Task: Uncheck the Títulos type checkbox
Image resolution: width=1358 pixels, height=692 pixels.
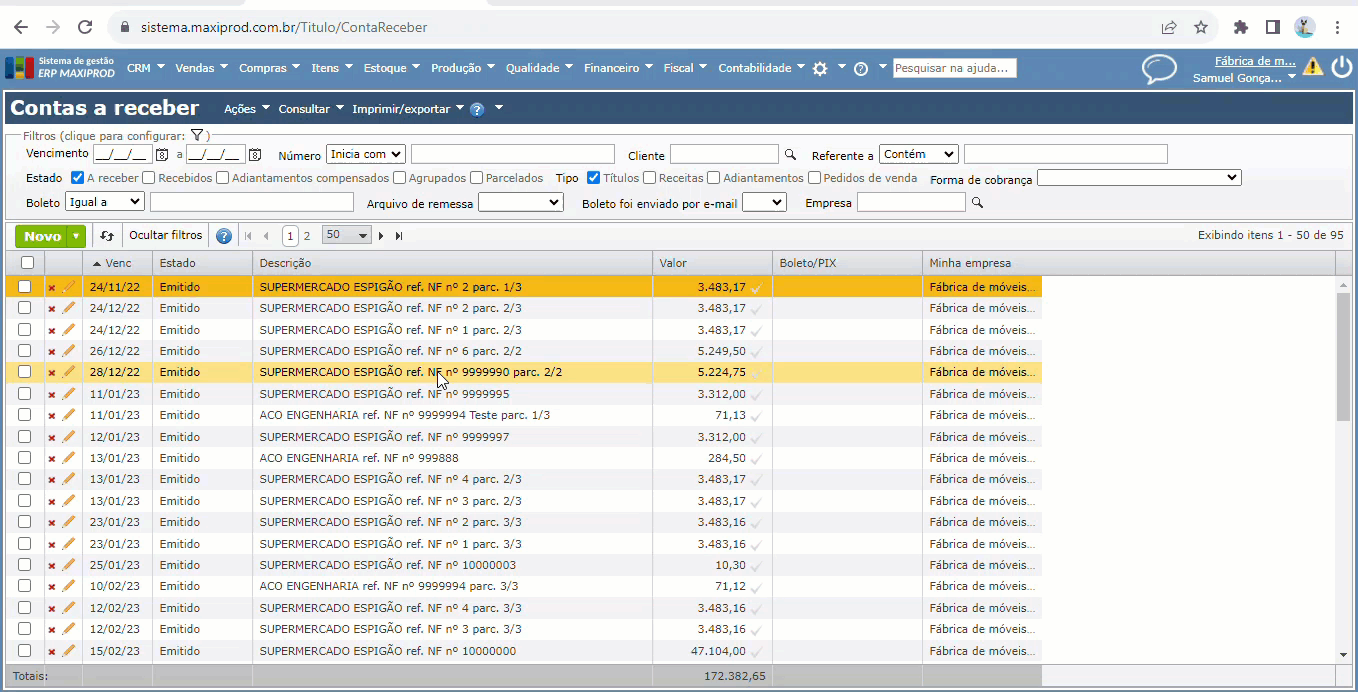Action: (x=594, y=178)
